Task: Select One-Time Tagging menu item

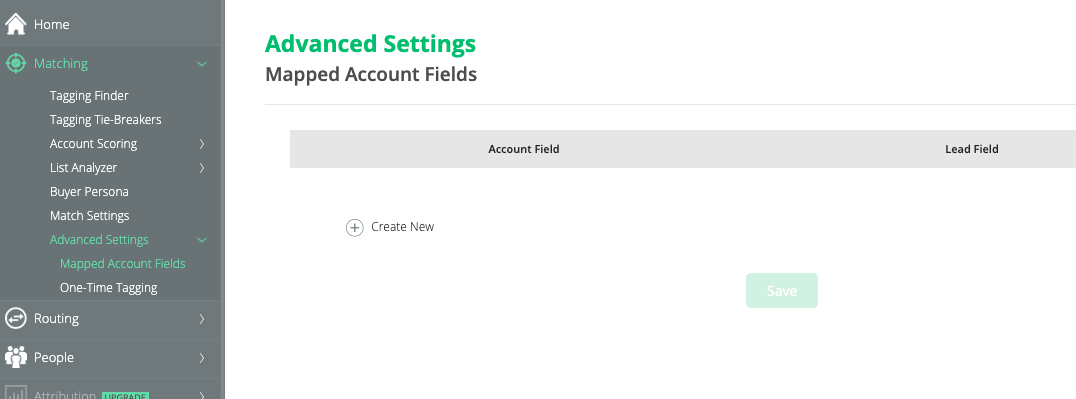Action: click(108, 288)
